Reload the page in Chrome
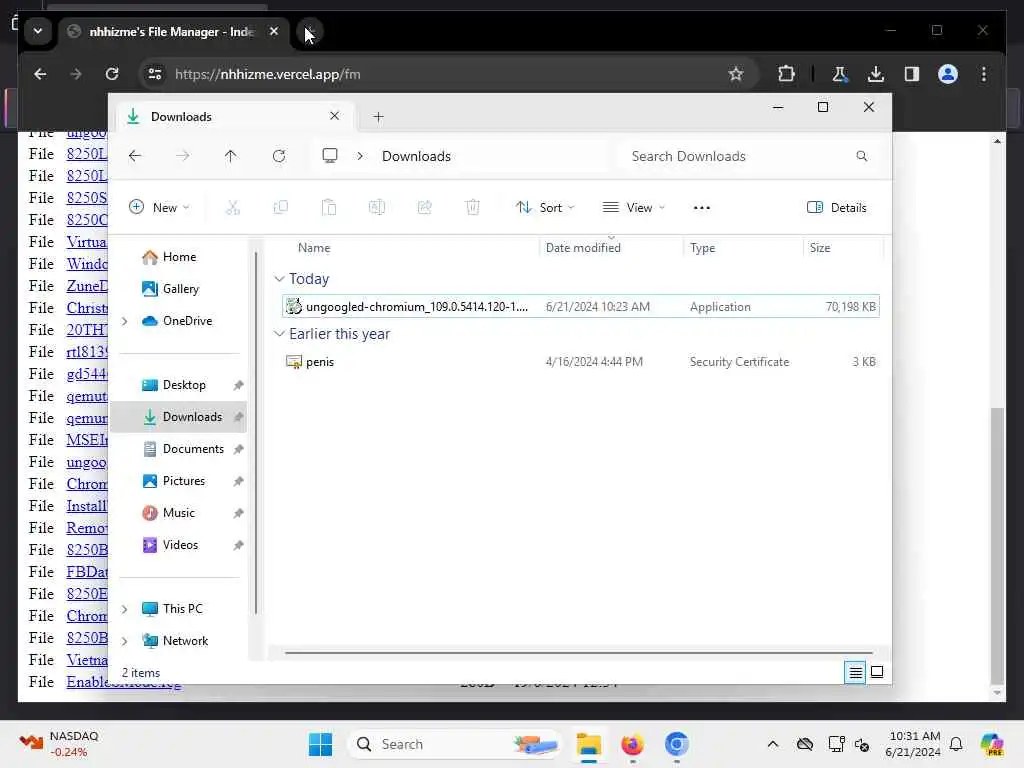The width and height of the screenshot is (1024, 768). click(112, 74)
